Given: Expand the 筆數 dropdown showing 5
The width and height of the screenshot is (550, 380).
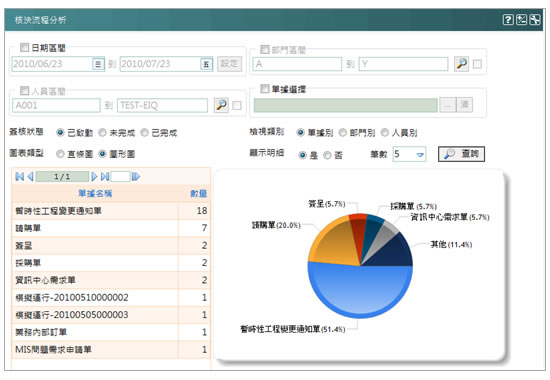Looking at the screenshot, I should click(420, 155).
